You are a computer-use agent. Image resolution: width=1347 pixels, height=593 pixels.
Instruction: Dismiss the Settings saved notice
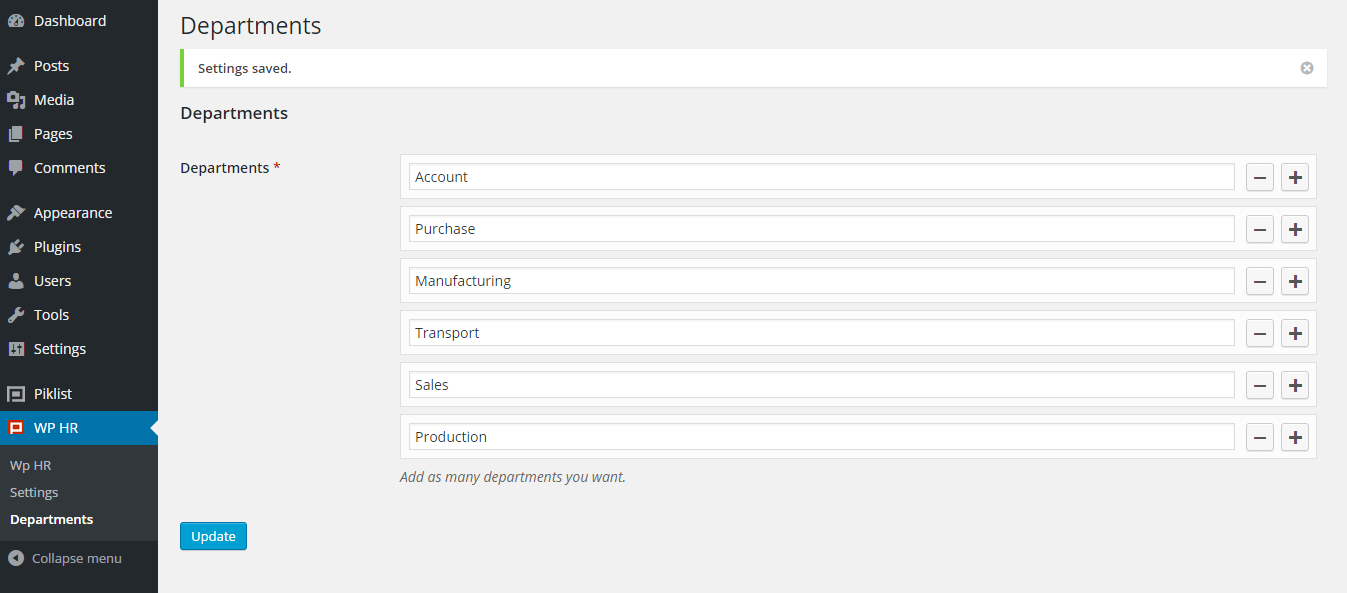click(1306, 68)
